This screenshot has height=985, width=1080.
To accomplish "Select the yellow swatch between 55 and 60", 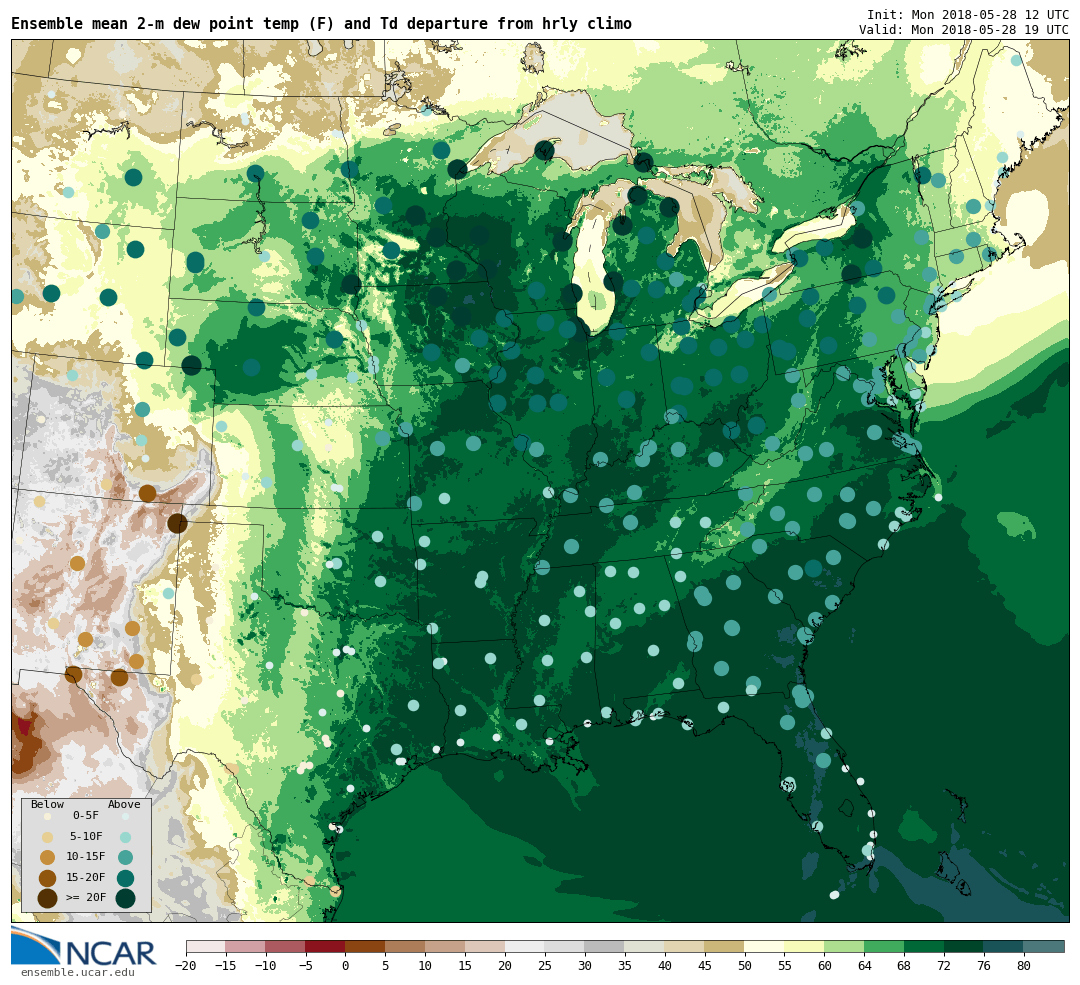I will [x=805, y=946].
